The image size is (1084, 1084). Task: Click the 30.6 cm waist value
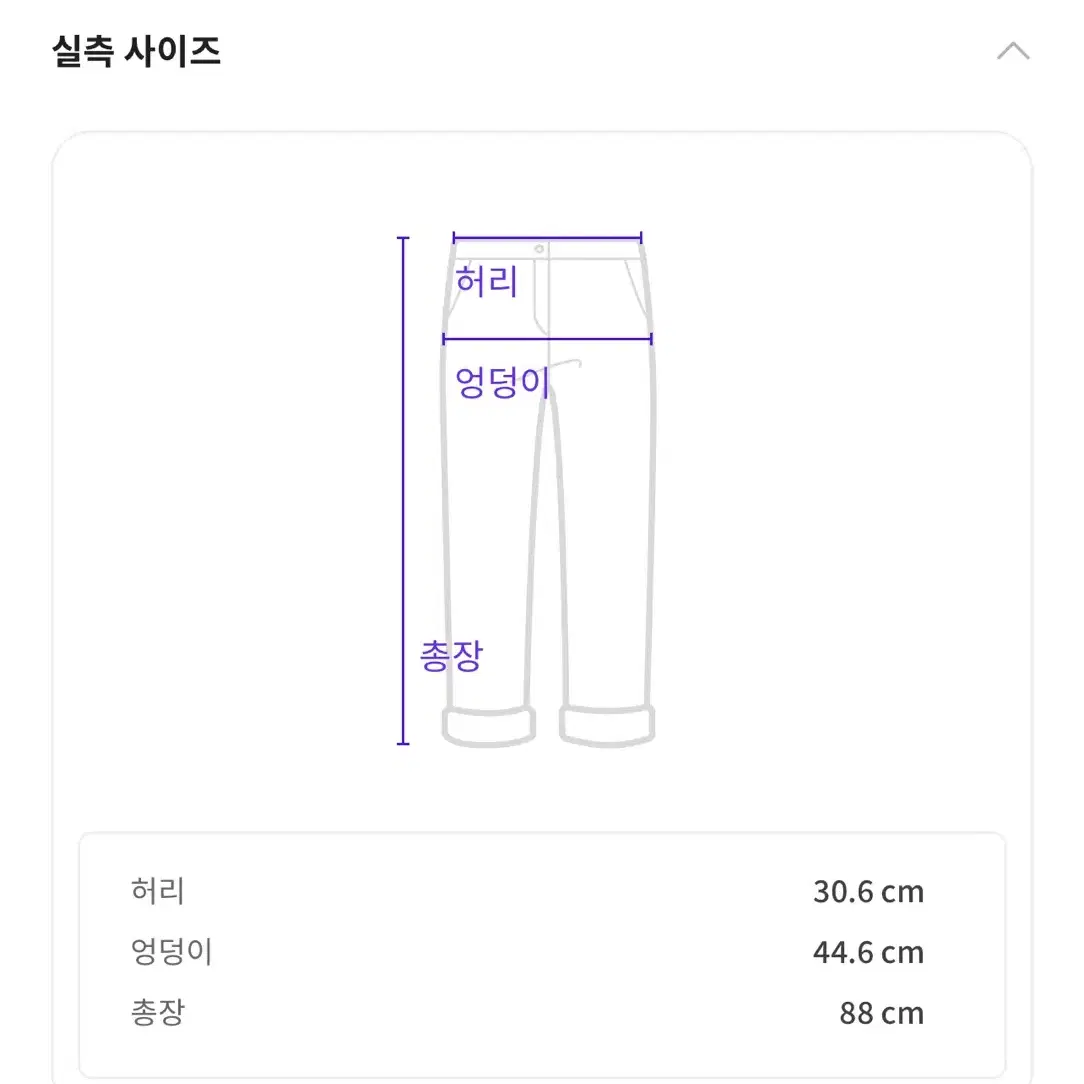coord(868,892)
